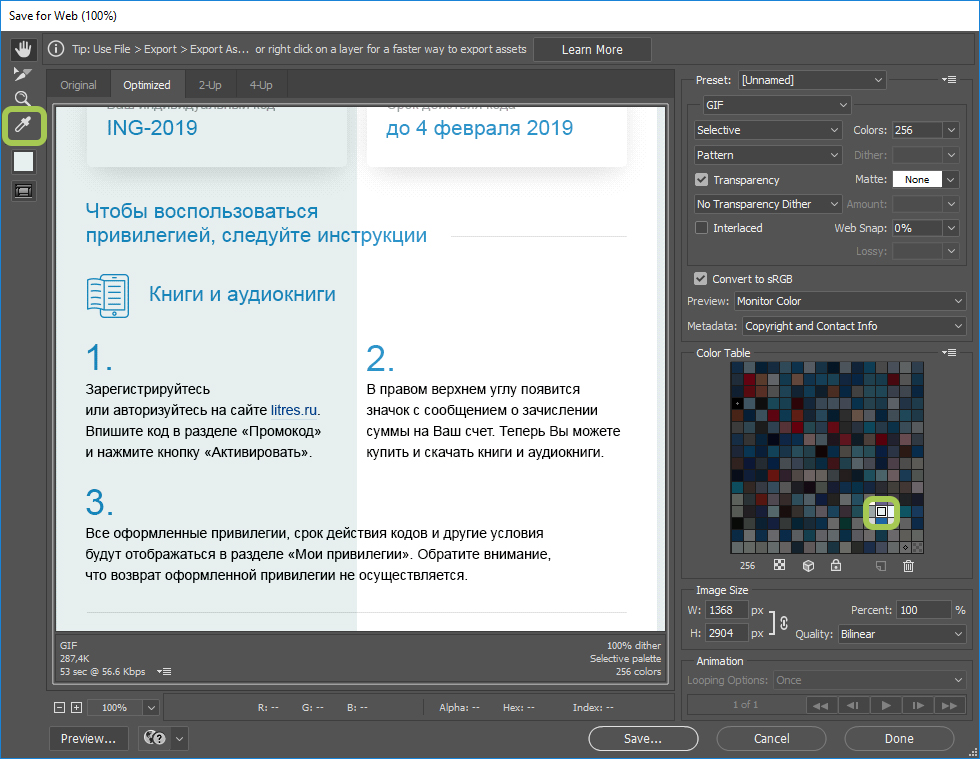Click the image Height field

pos(727,633)
